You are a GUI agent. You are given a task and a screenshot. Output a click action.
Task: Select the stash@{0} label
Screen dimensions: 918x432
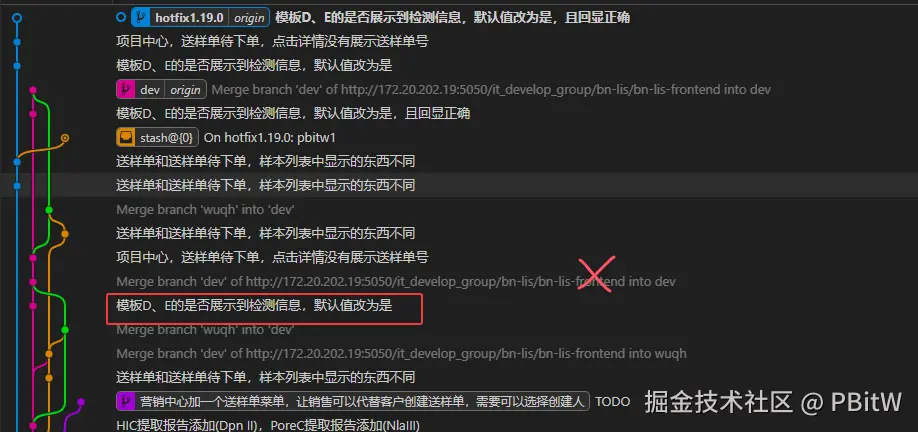click(167, 138)
